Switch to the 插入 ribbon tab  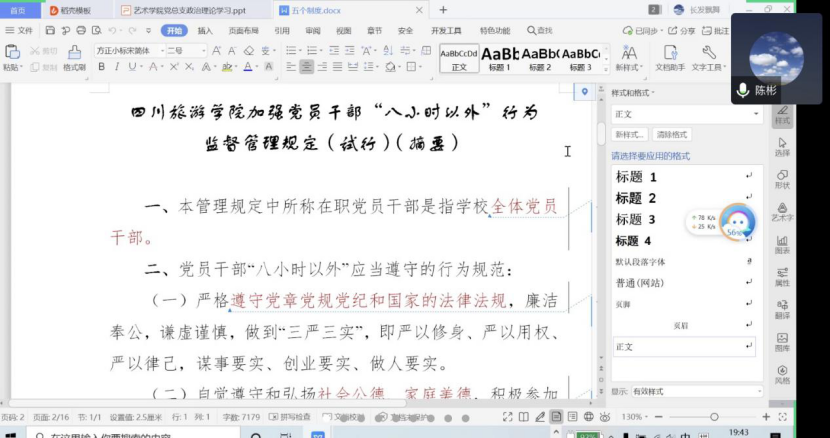[x=205, y=31]
